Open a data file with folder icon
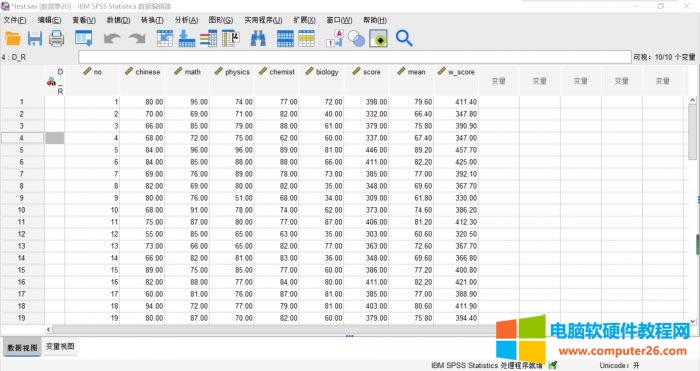This screenshot has height=371, width=700. click(13, 39)
